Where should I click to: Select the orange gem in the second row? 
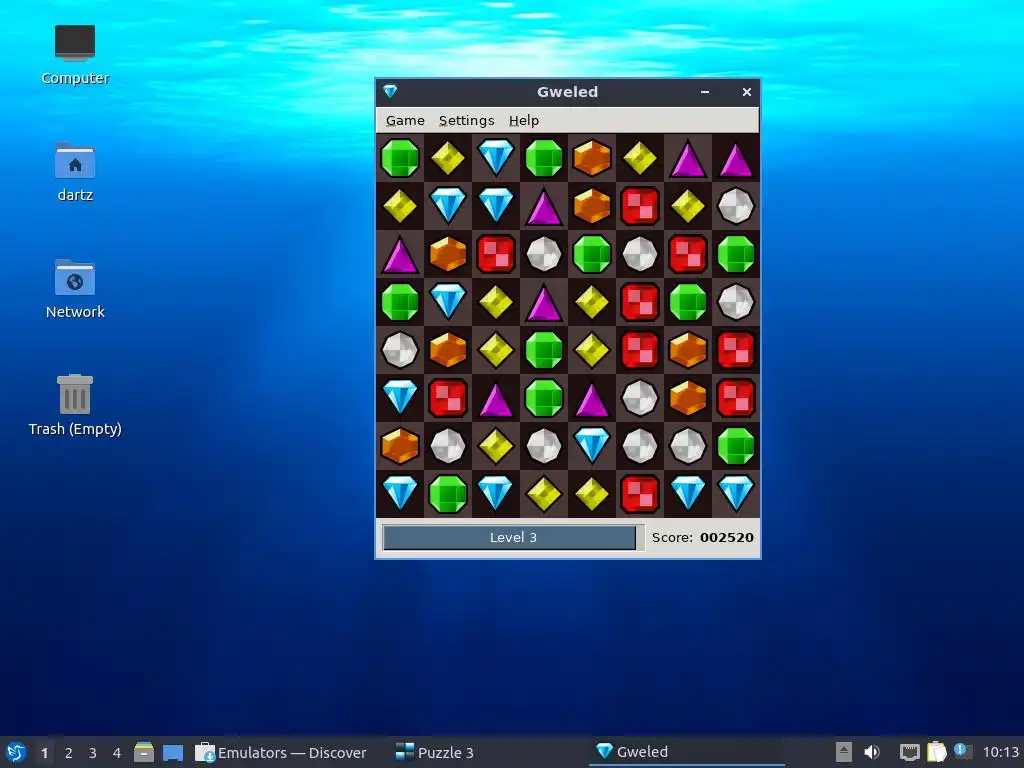[592, 206]
